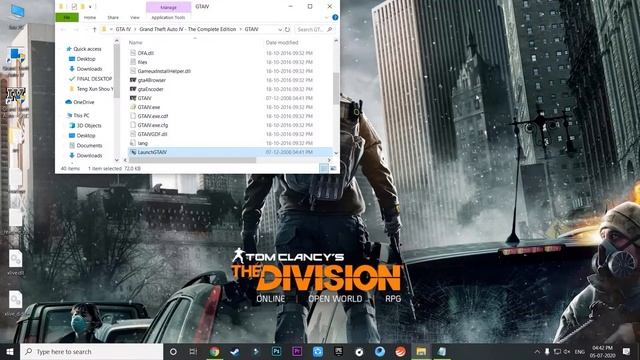
Task: Open the FINAL DESKTOP pinned folder
Action: pyautogui.click(x=94, y=79)
